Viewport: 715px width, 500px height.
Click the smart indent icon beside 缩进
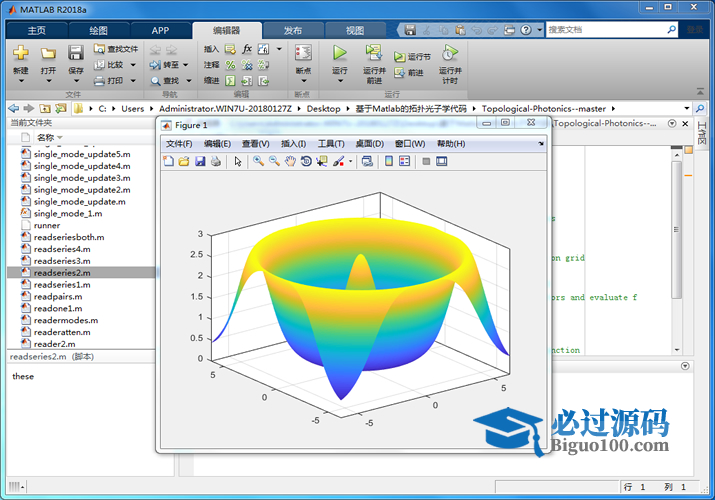(x=230, y=81)
